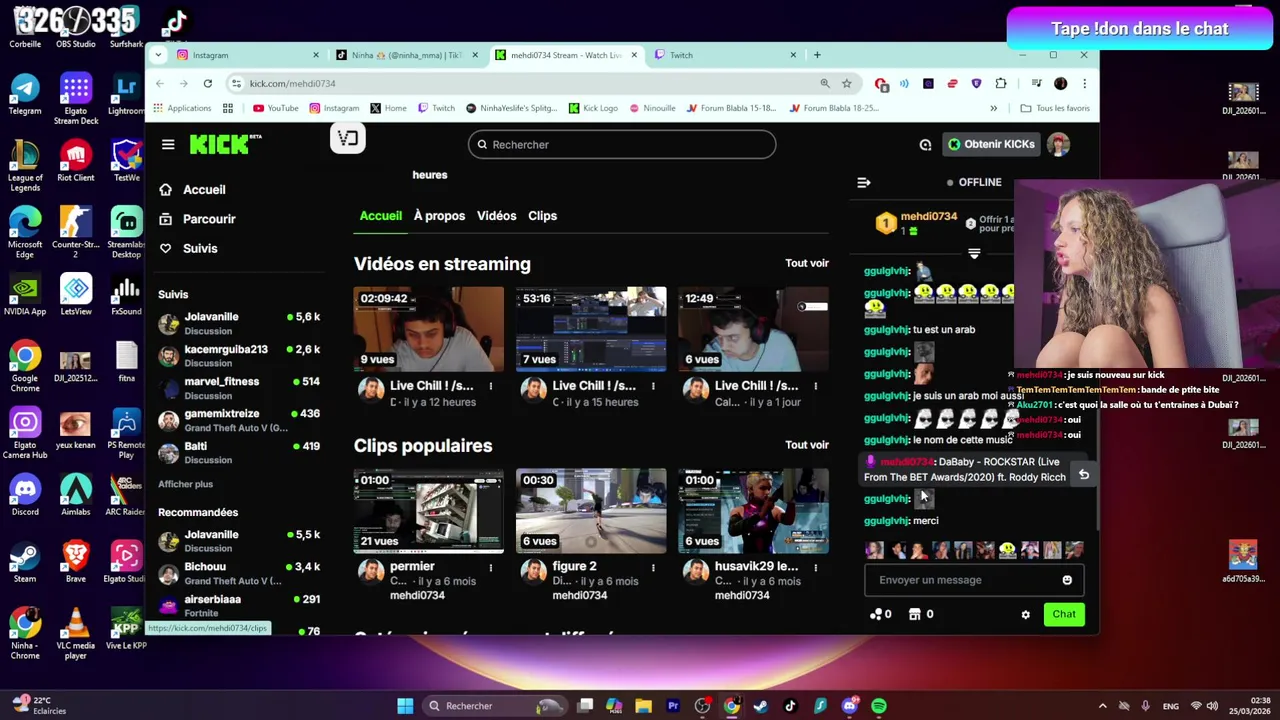Open options for third Live Chill video
1280x720 pixels.
tap(815, 386)
